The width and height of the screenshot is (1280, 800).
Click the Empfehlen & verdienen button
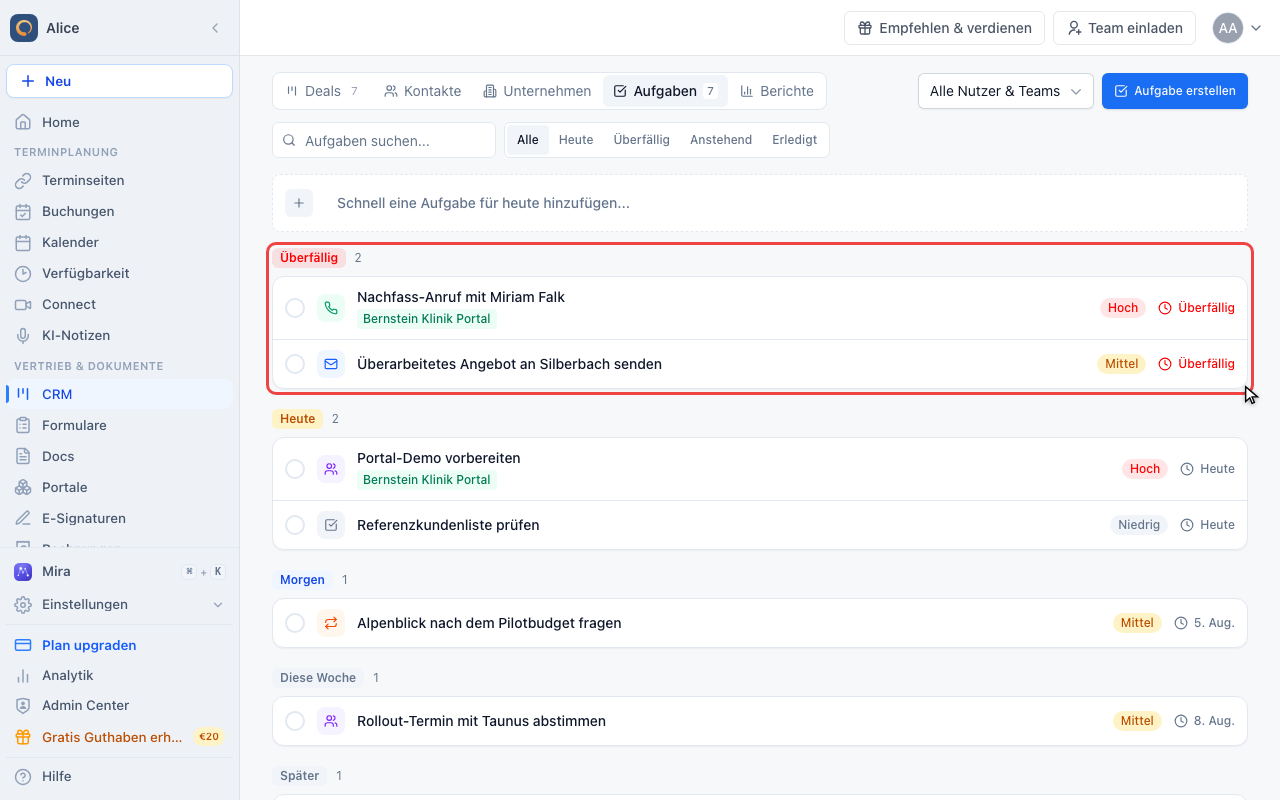(x=944, y=28)
